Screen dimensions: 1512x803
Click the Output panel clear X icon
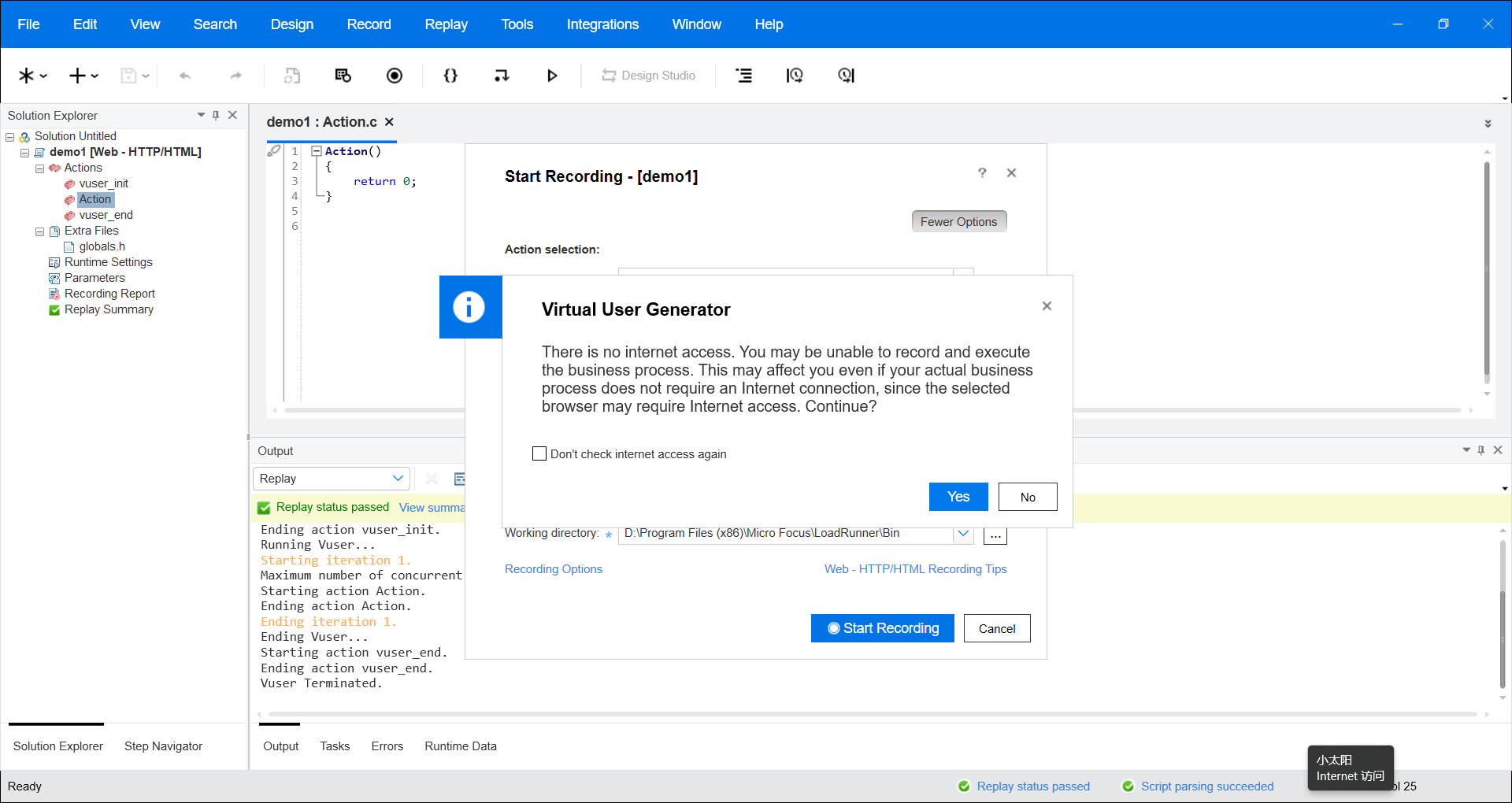[432, 479]
